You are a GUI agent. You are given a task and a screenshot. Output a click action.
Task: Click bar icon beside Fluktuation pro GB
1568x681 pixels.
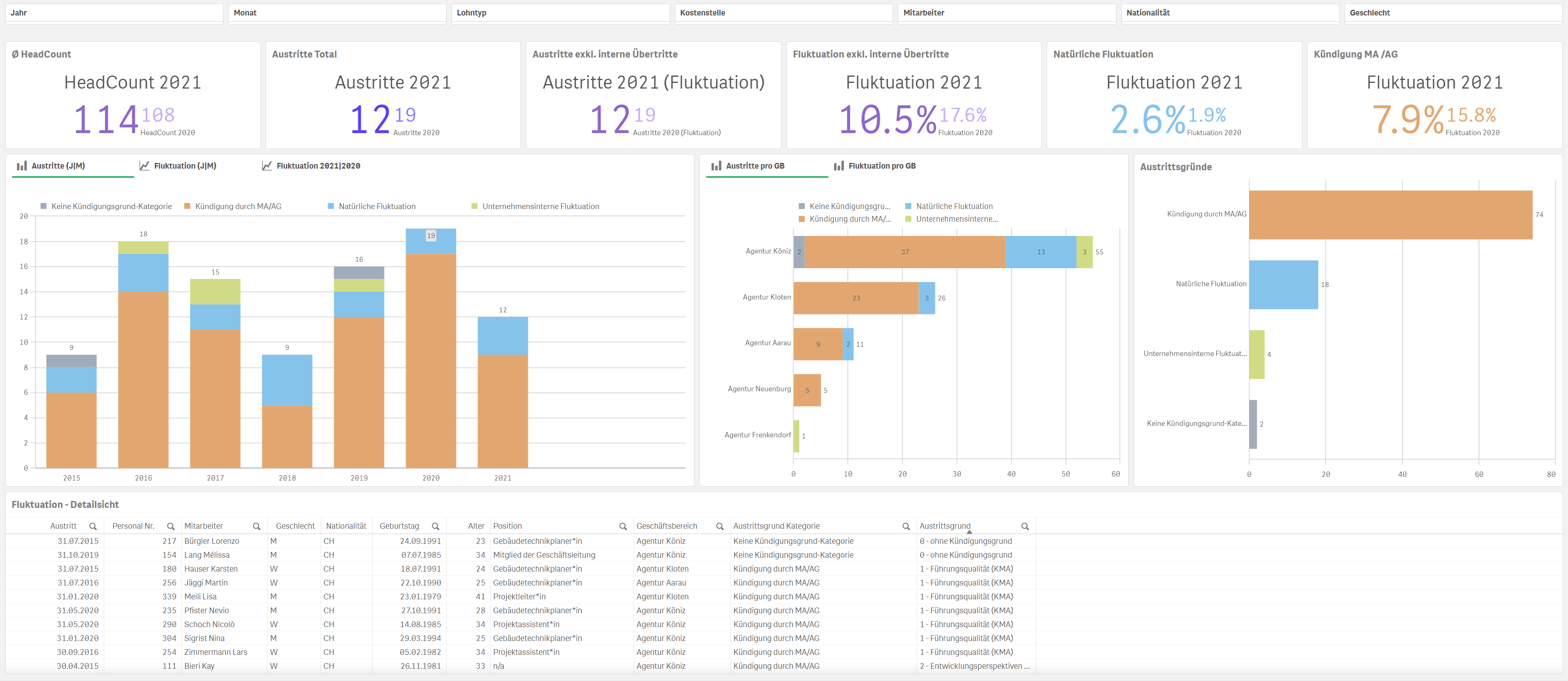[839, 165]
